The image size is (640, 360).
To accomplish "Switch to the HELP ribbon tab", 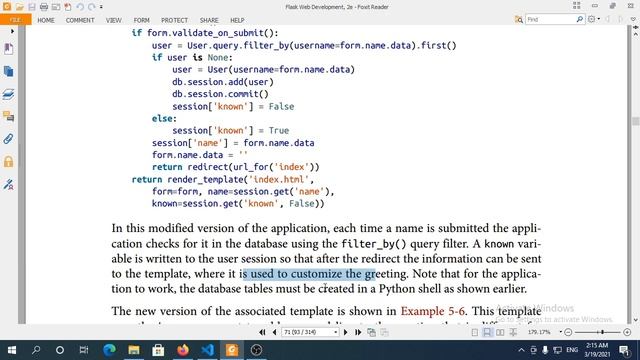I will [237, 20].
